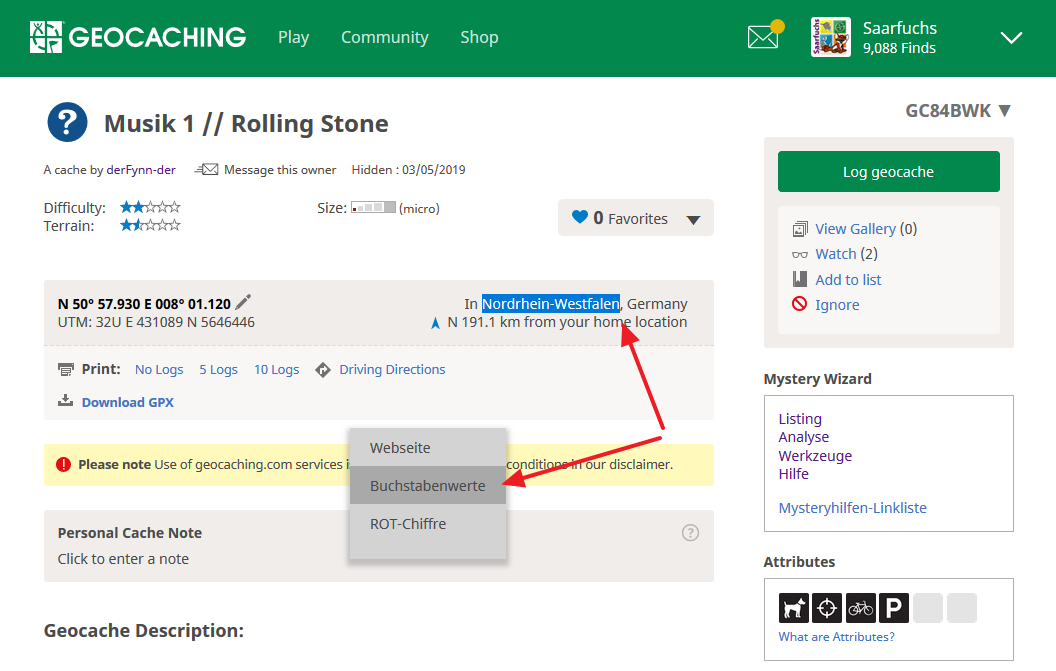Screen dimensions: 1056x671
Task: Click the highlighted Nordrhein-Westfalen text
Action: click(x=551, y=304)
